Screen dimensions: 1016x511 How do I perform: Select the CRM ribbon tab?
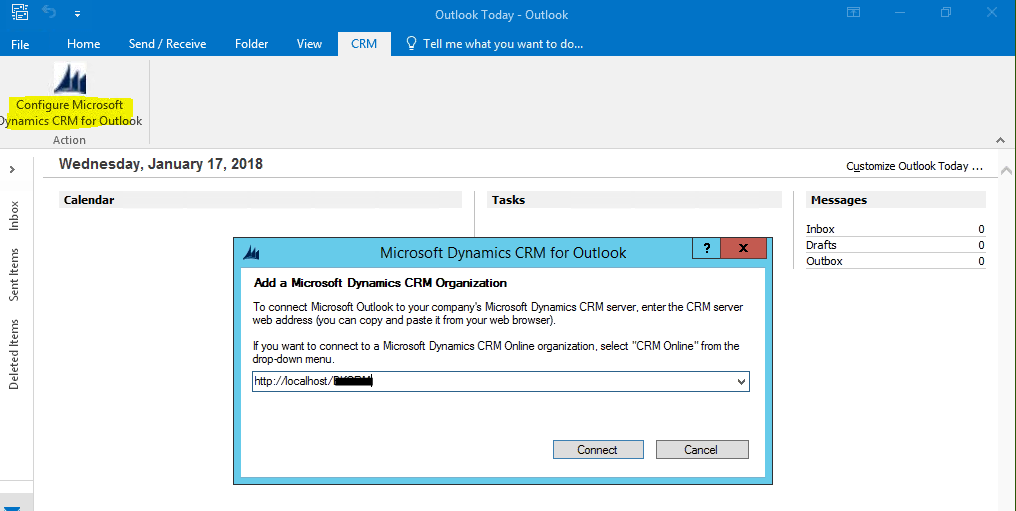click(x=364, y=44)
